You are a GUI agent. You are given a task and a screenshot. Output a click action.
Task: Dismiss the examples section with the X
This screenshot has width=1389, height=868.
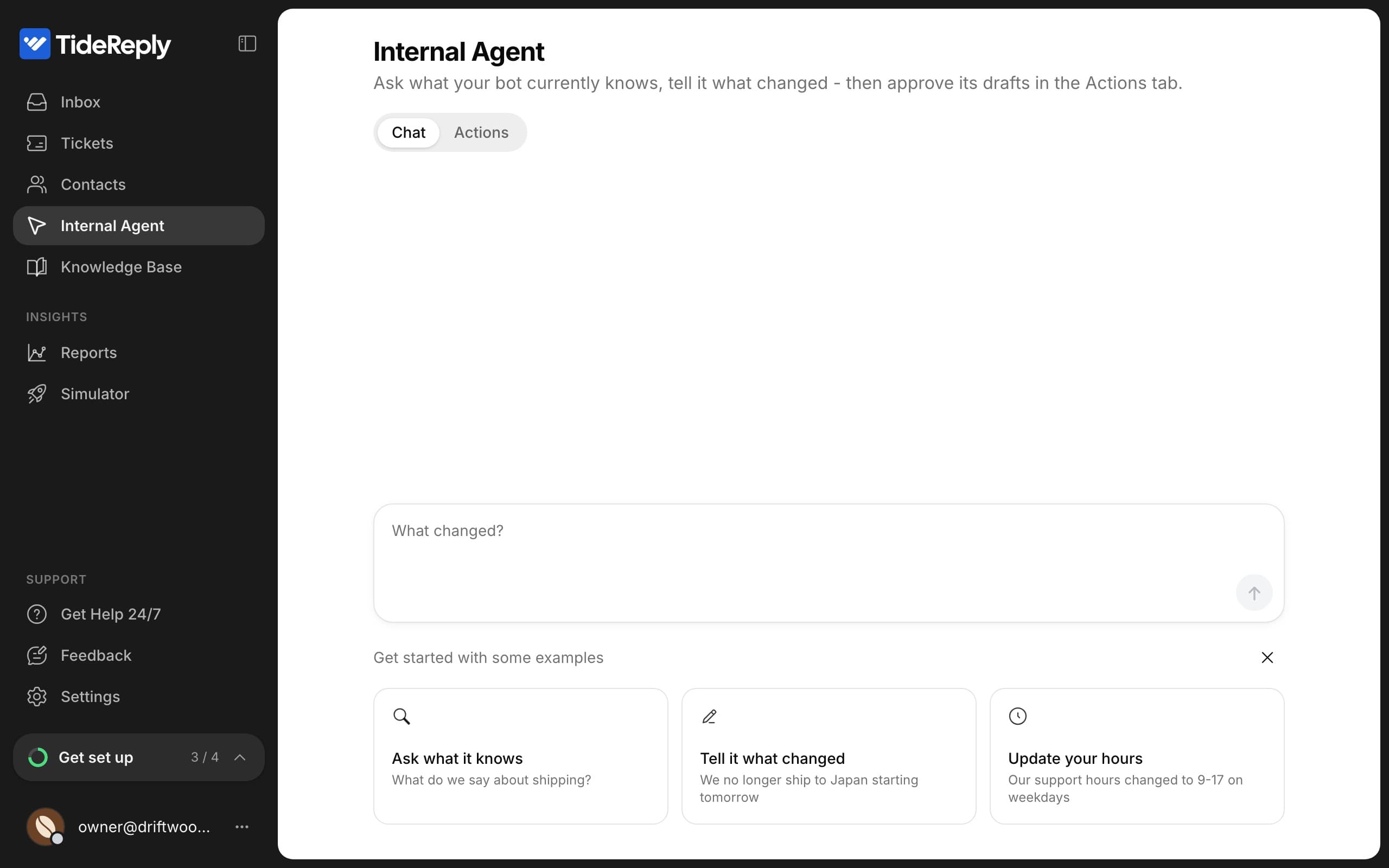coord(1267,658)
